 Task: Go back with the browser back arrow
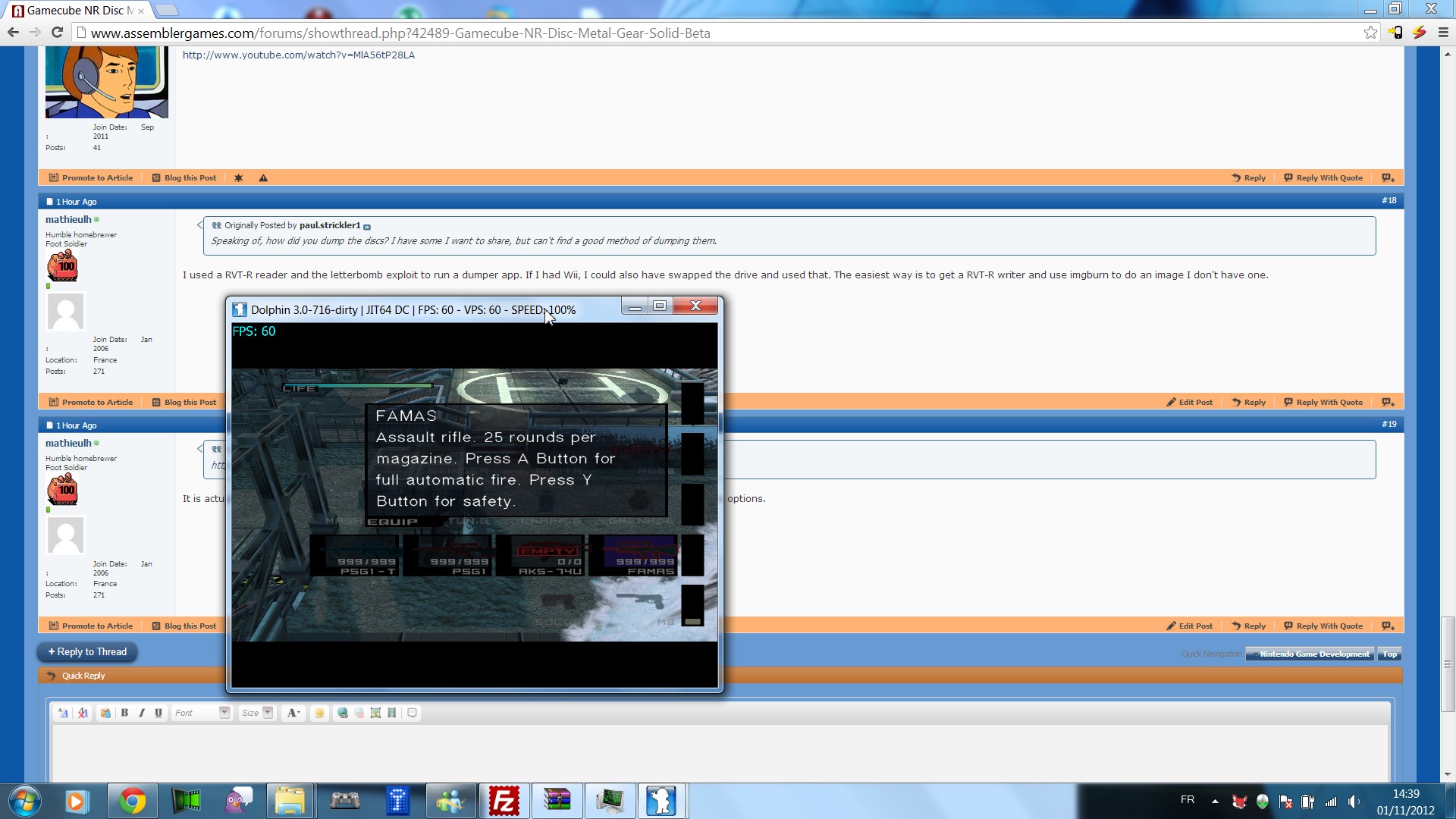[13, 33]
